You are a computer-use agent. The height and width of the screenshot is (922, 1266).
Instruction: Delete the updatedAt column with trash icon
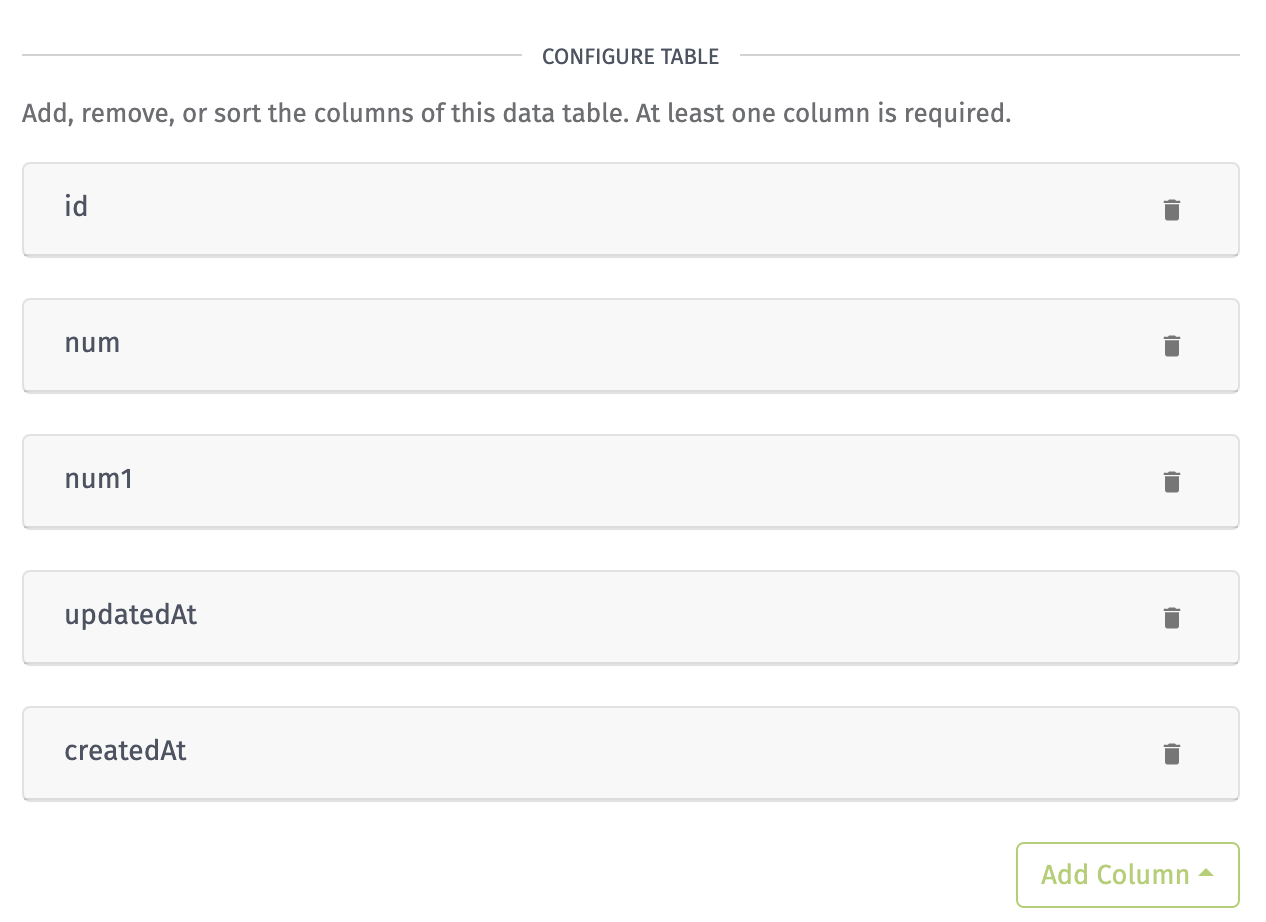point(1172,618)
